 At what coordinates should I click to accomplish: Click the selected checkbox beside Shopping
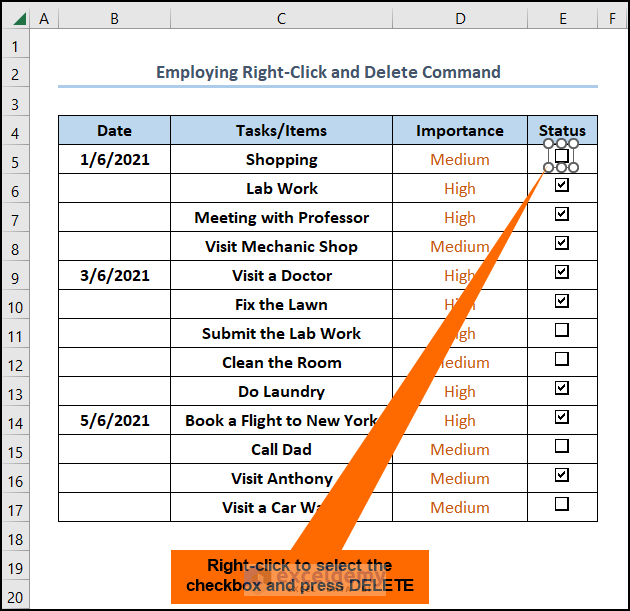click(562, 156)
